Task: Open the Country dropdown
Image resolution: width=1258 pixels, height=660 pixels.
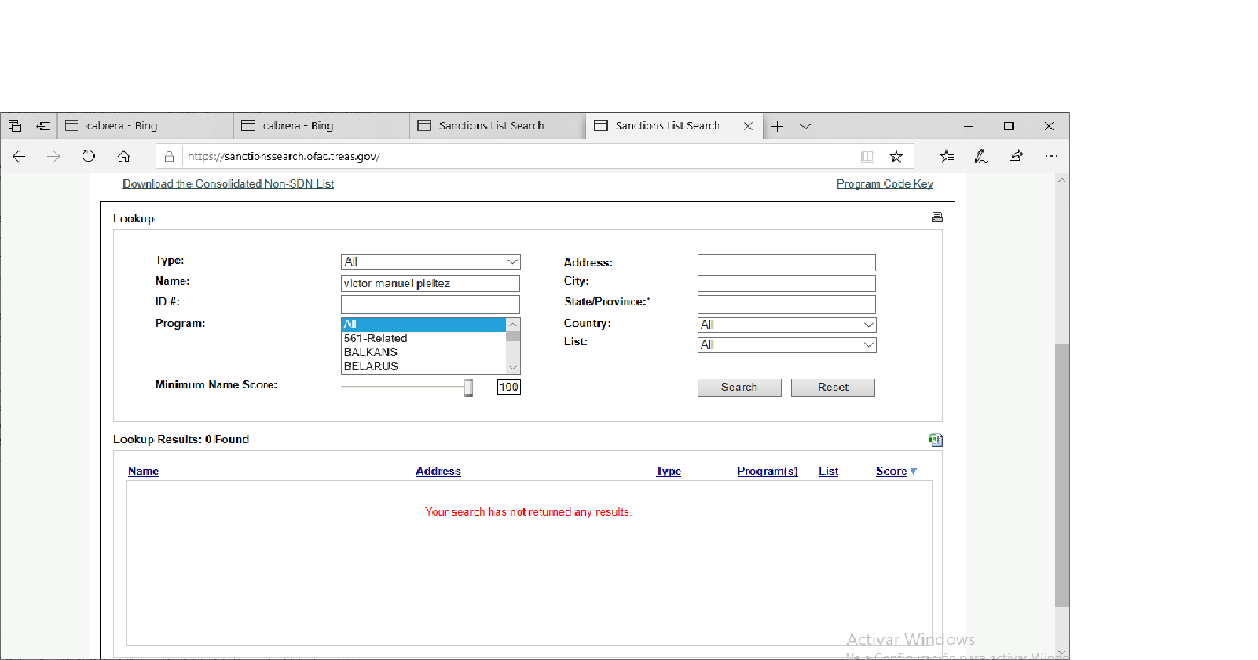Action: coord(786,325)
